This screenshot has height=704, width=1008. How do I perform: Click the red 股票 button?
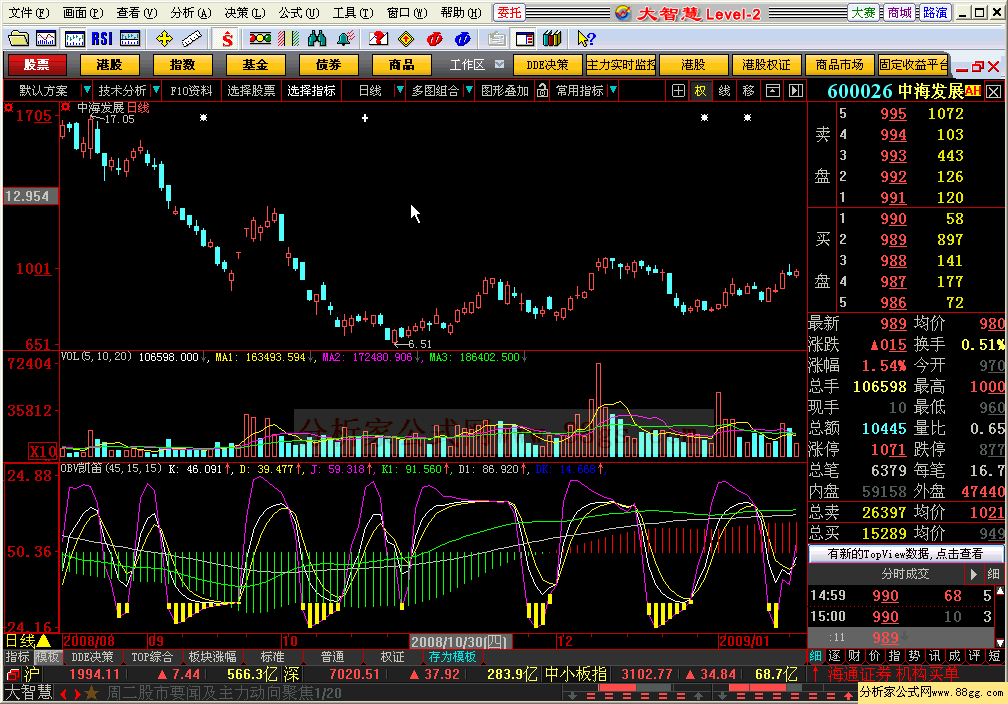pos(37,65)
